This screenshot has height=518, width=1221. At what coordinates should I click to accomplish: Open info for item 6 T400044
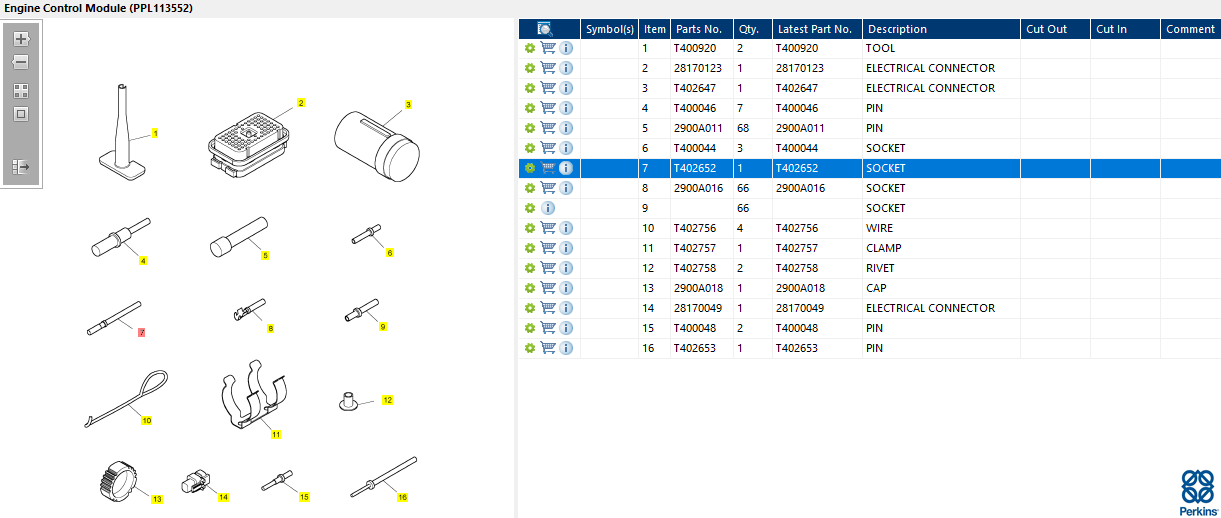(x=566, y=148)
